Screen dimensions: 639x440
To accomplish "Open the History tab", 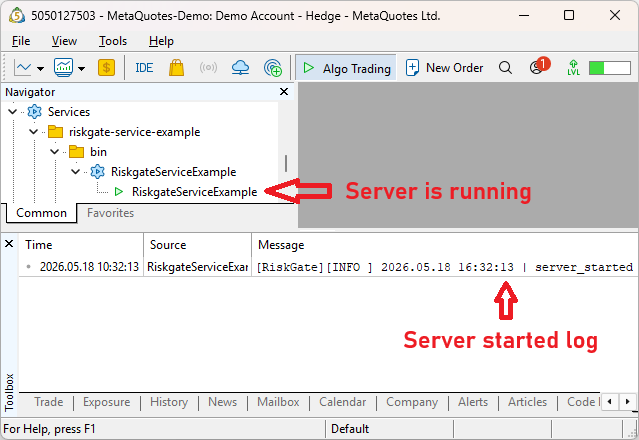I will [169, 402].
